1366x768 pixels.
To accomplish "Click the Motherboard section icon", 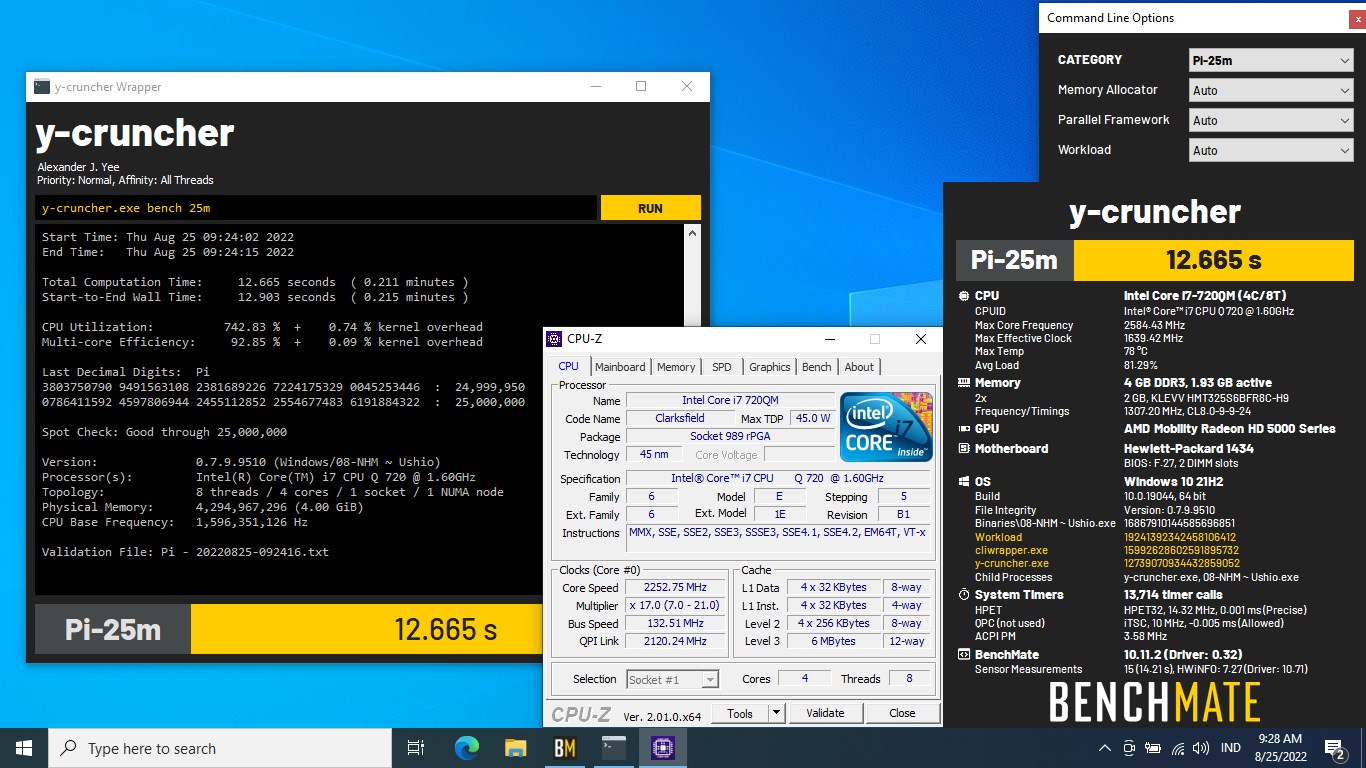I will coord(963,449).
